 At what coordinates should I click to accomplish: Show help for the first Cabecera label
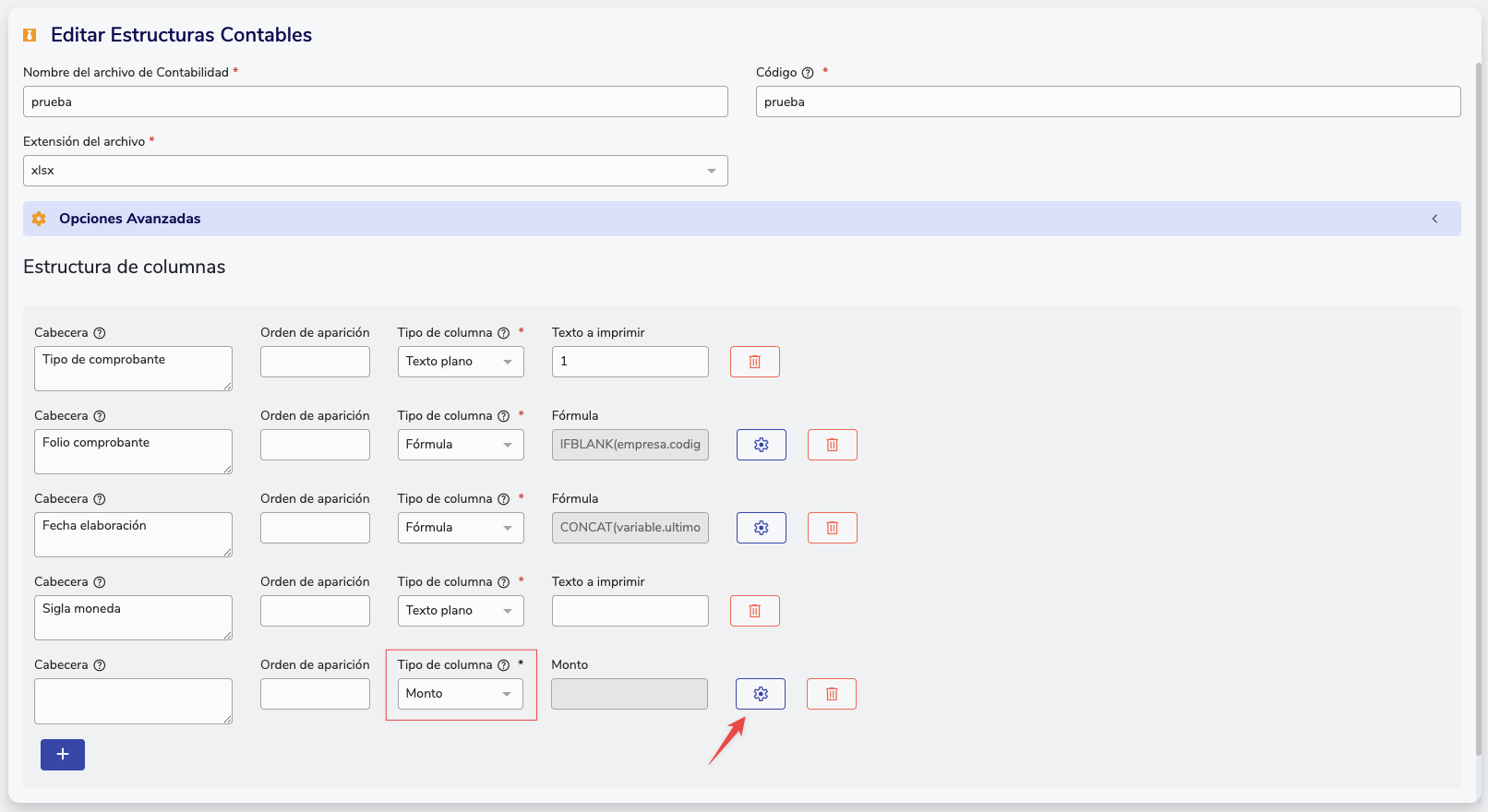point(100,333)
